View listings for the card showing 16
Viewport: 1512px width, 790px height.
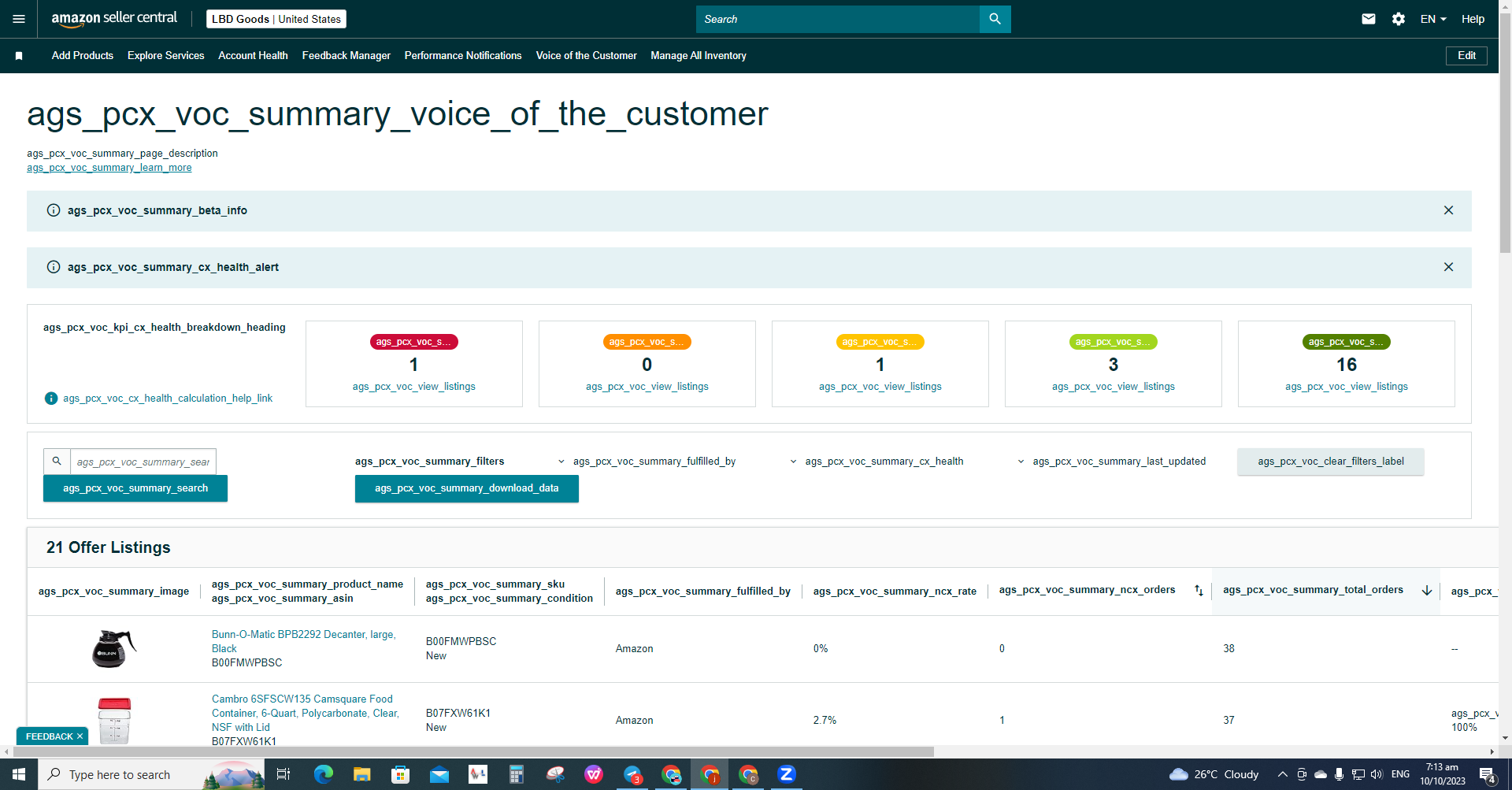(x=1347, y=387)
